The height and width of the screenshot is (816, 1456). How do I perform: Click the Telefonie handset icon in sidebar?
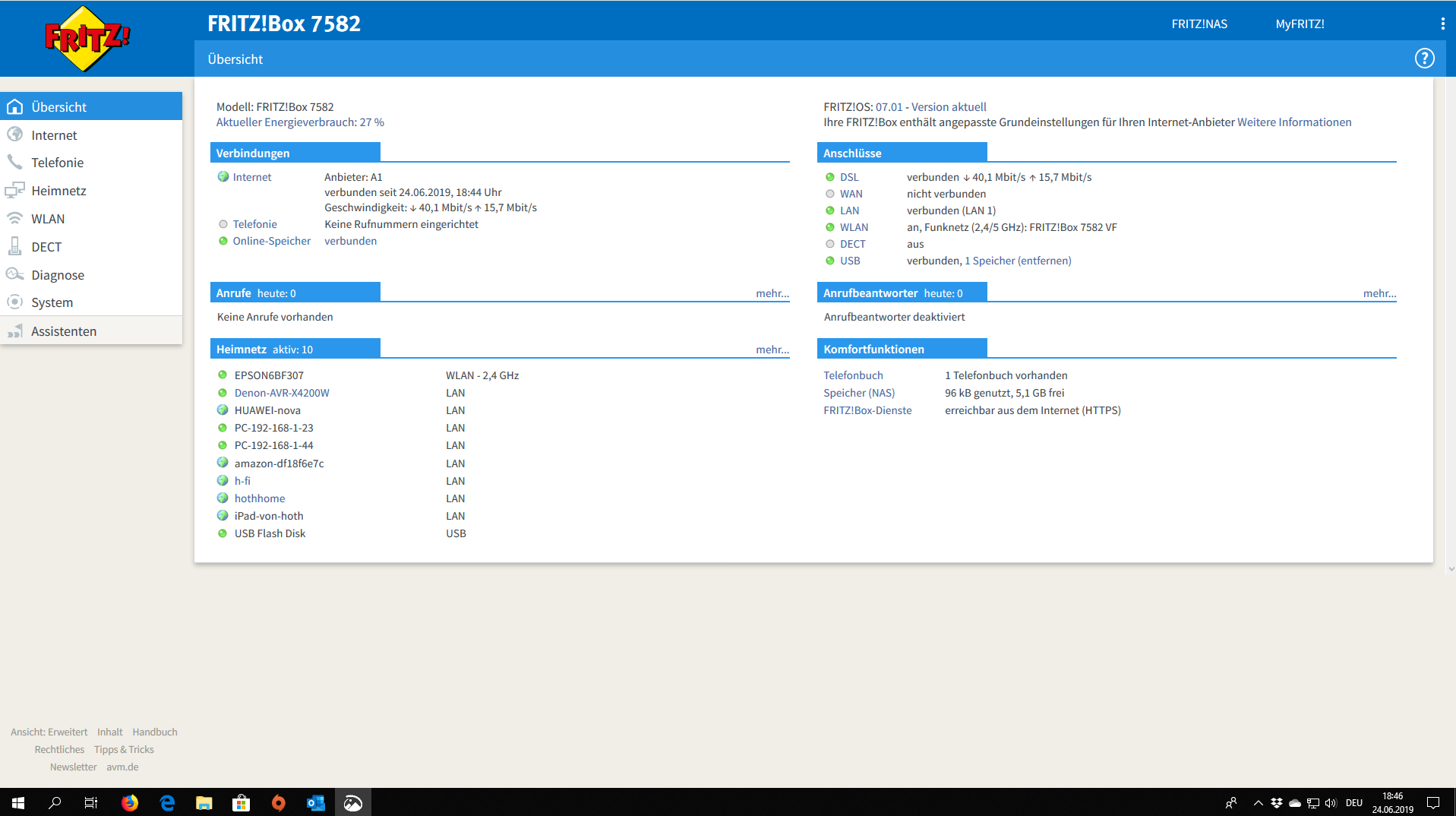14,162
